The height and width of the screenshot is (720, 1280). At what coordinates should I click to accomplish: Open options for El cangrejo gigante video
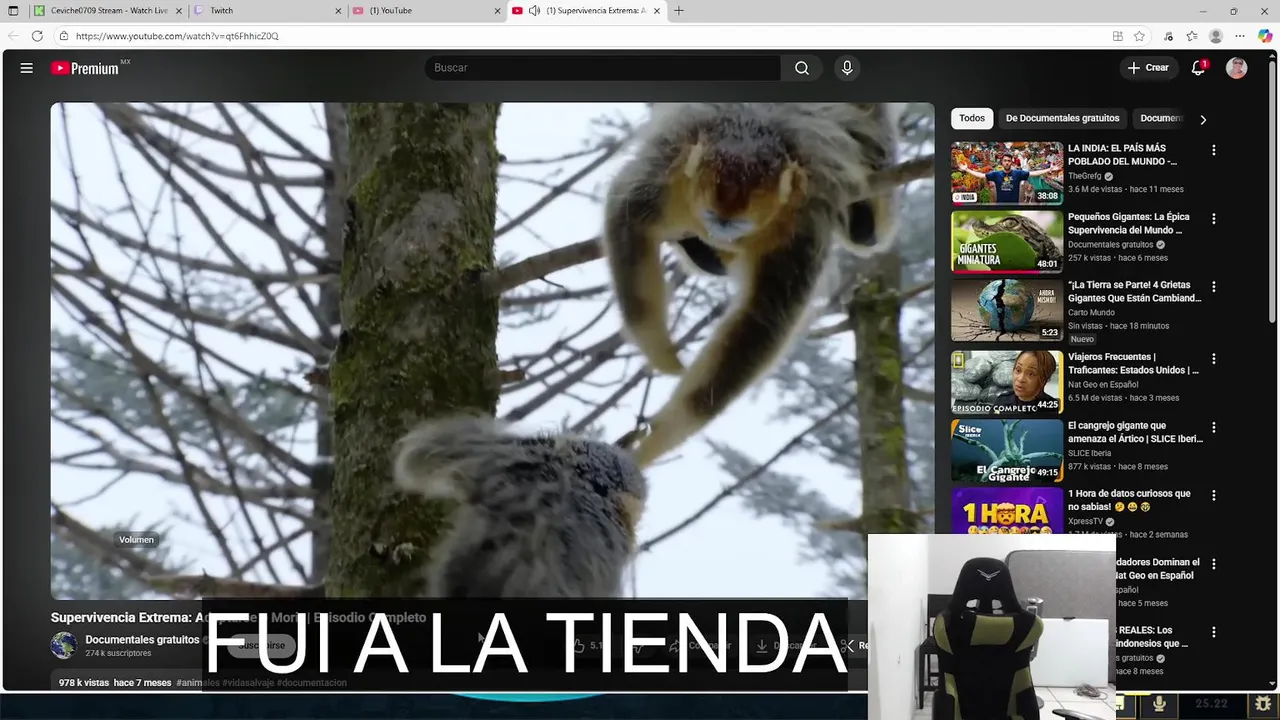(x=1214, y=427)
